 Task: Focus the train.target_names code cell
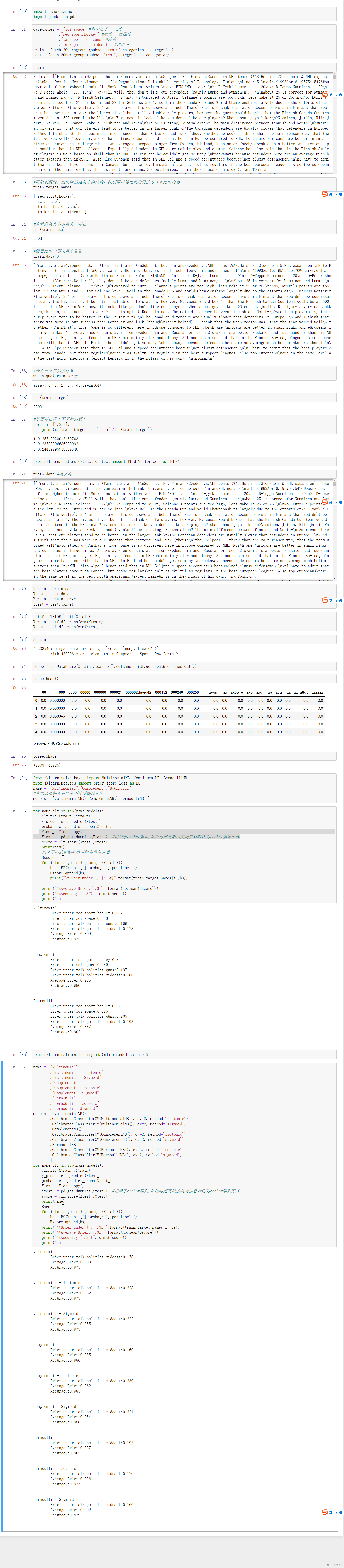(184, 184)
